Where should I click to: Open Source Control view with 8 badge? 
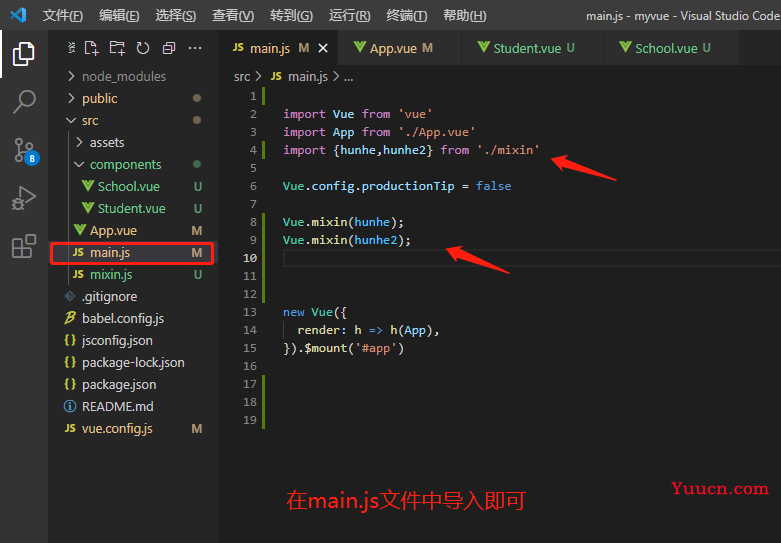click(25, 150)
